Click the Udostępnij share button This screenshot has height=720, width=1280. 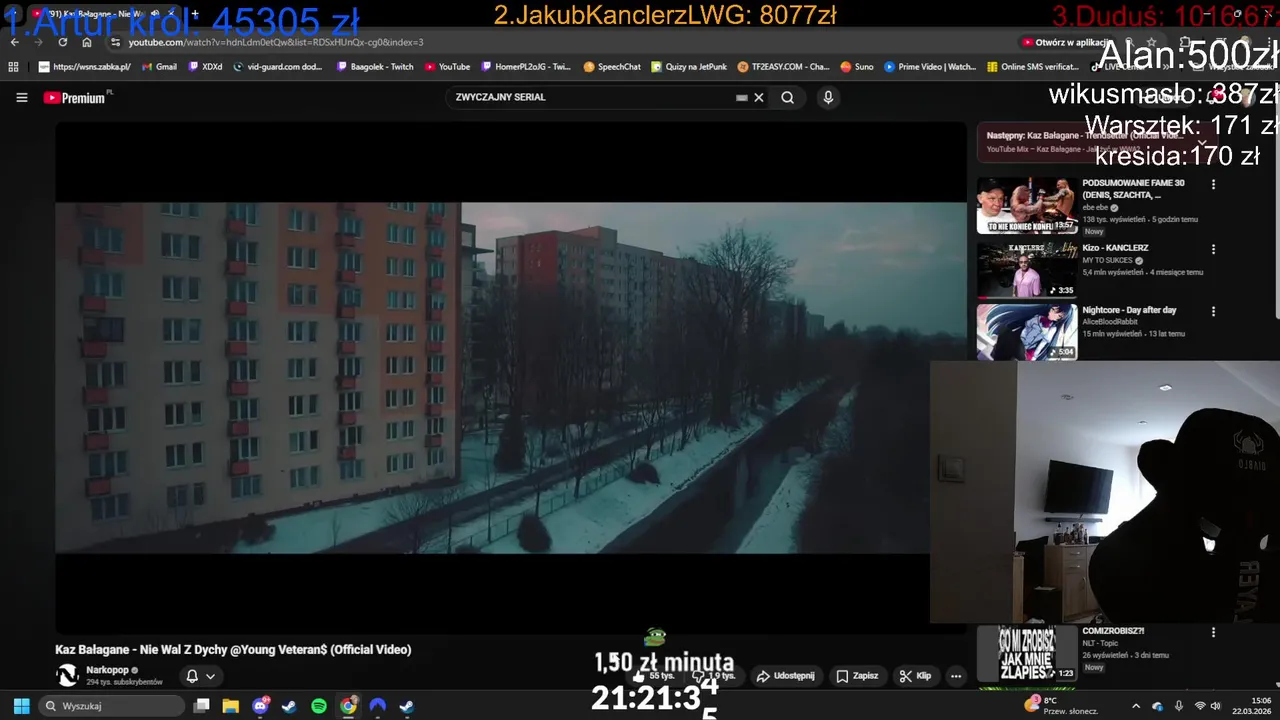tap(785, 676)
